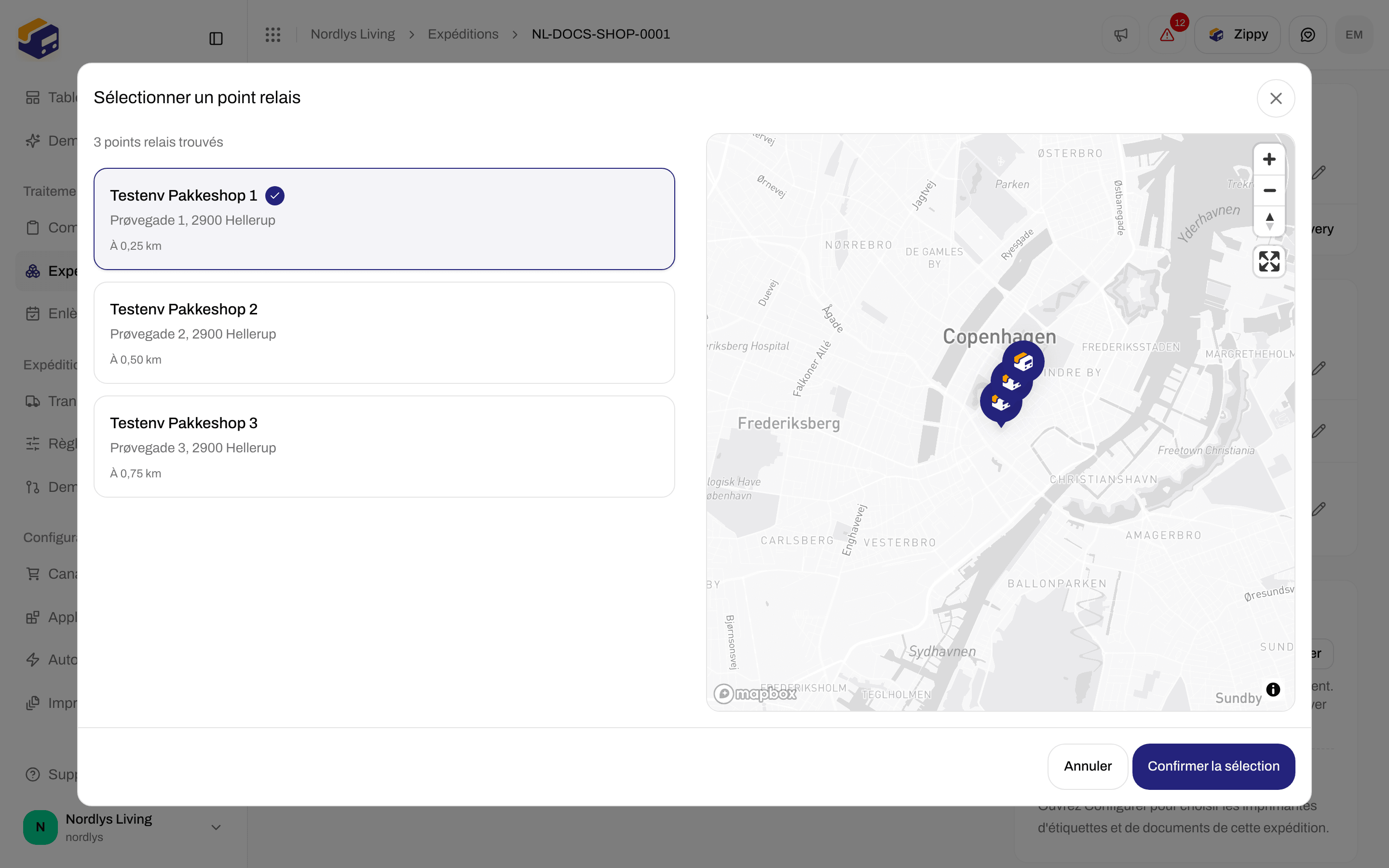Click the topmost map marker near Copenhagen
Screen dimensions: 1389x868
point(1023,362)
